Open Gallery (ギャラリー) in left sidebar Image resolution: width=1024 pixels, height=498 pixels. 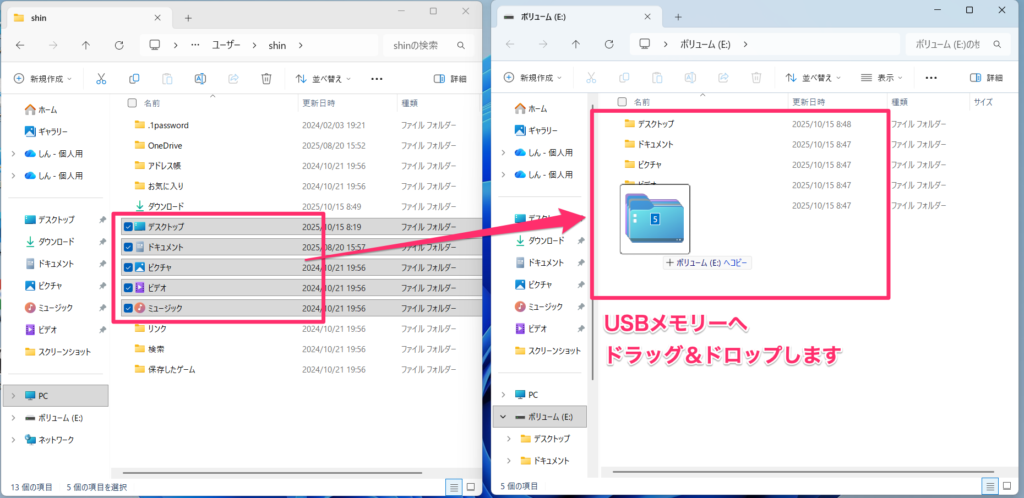click(x=52, y=131)
